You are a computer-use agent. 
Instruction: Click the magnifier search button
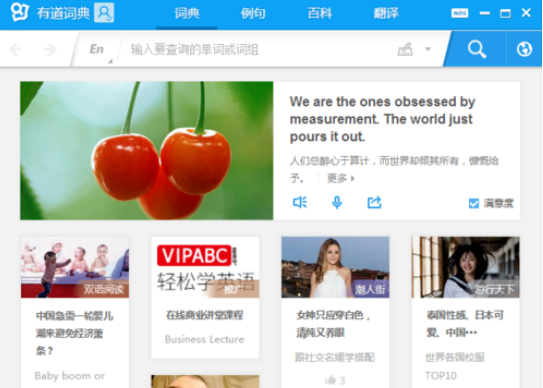[x=477, y=49]
